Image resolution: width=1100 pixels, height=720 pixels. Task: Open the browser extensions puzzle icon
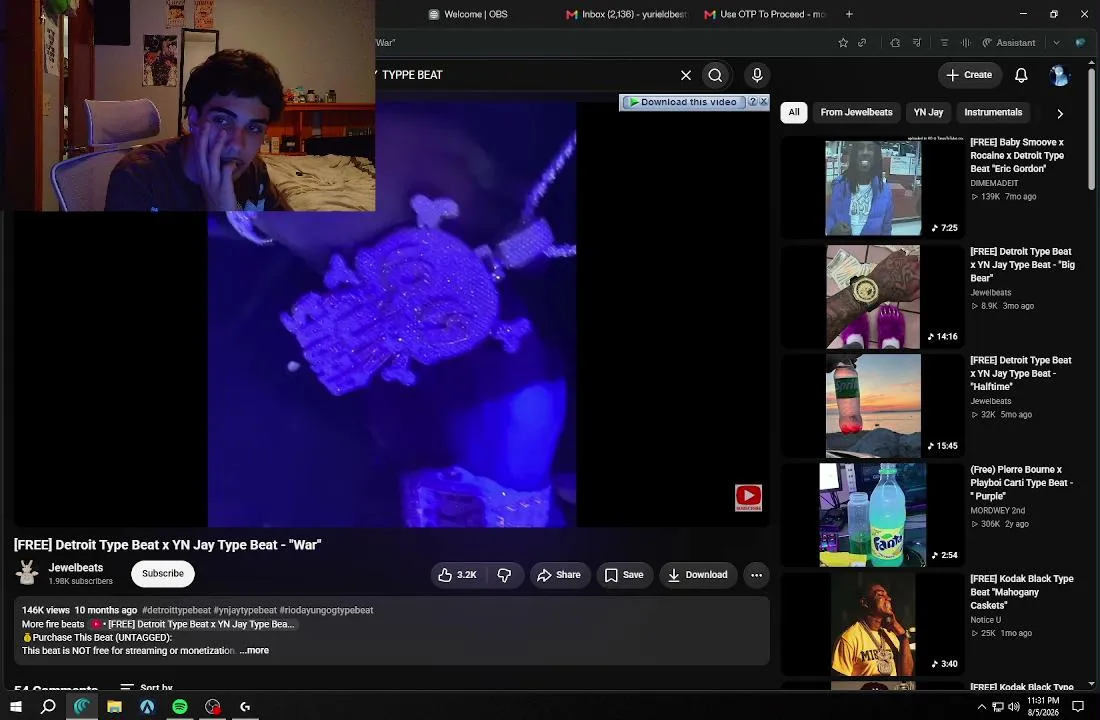pos(895,43)
